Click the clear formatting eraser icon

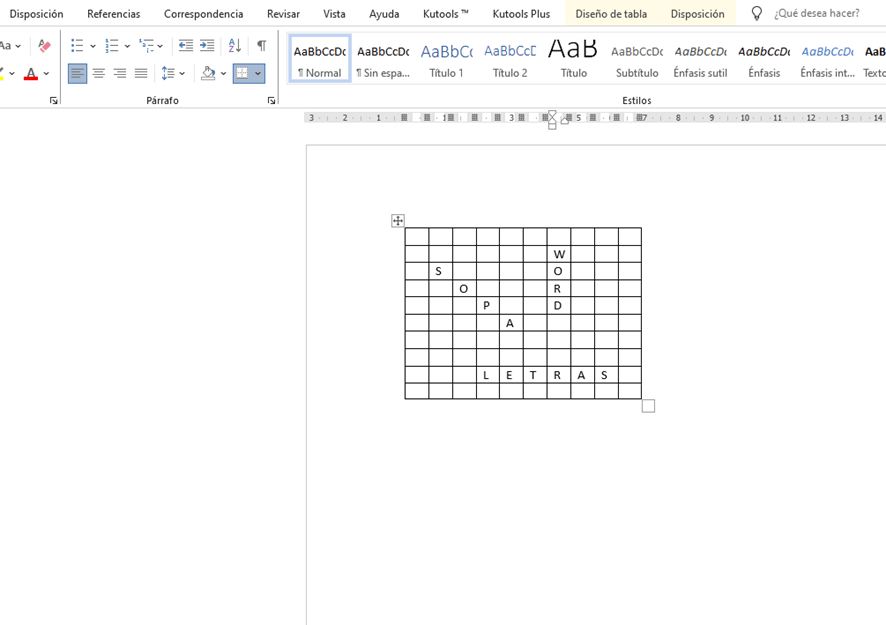pyautogui.click(x=44, y=46)
